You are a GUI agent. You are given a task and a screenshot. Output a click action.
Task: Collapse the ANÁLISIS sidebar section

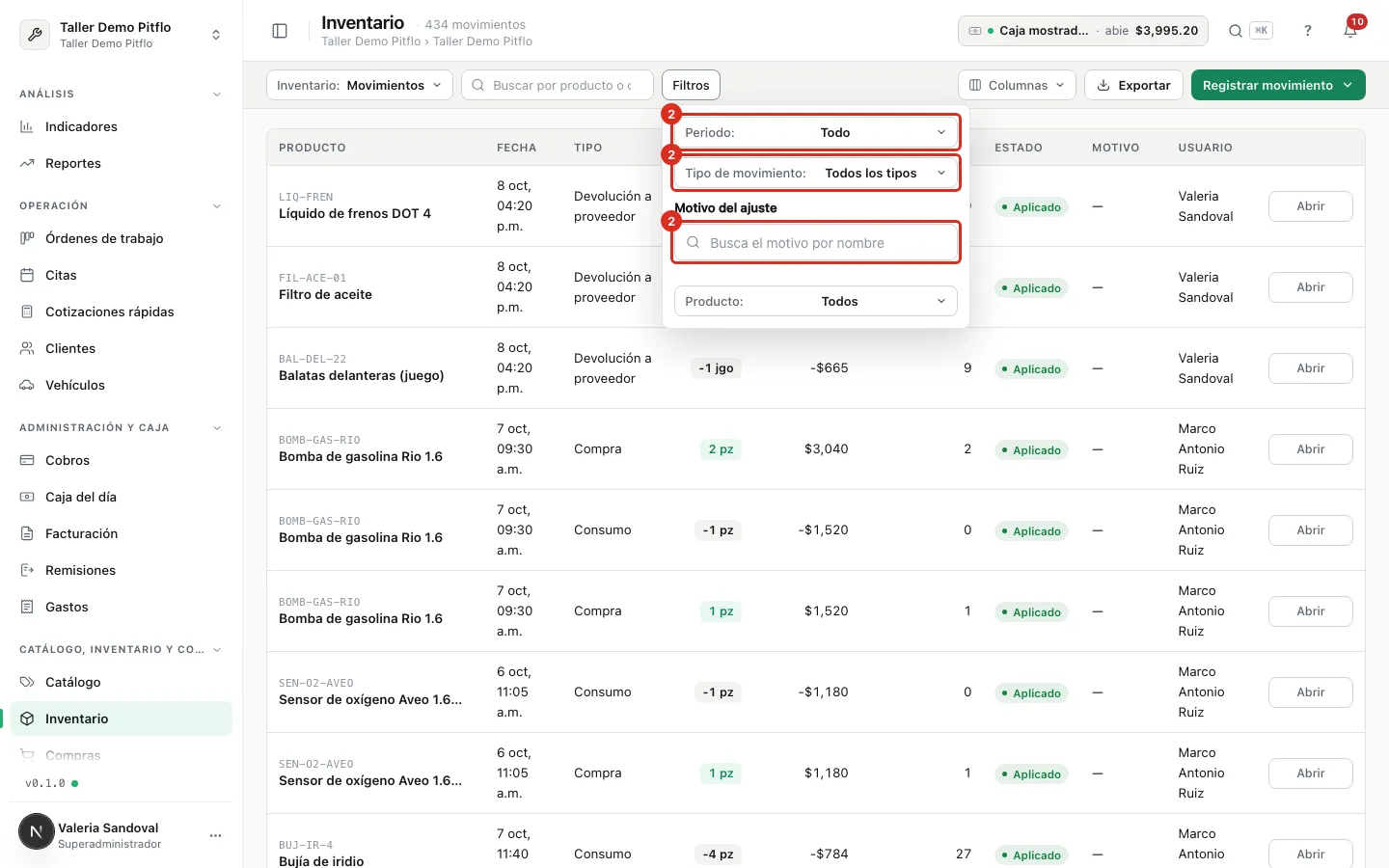pos(216,95)
